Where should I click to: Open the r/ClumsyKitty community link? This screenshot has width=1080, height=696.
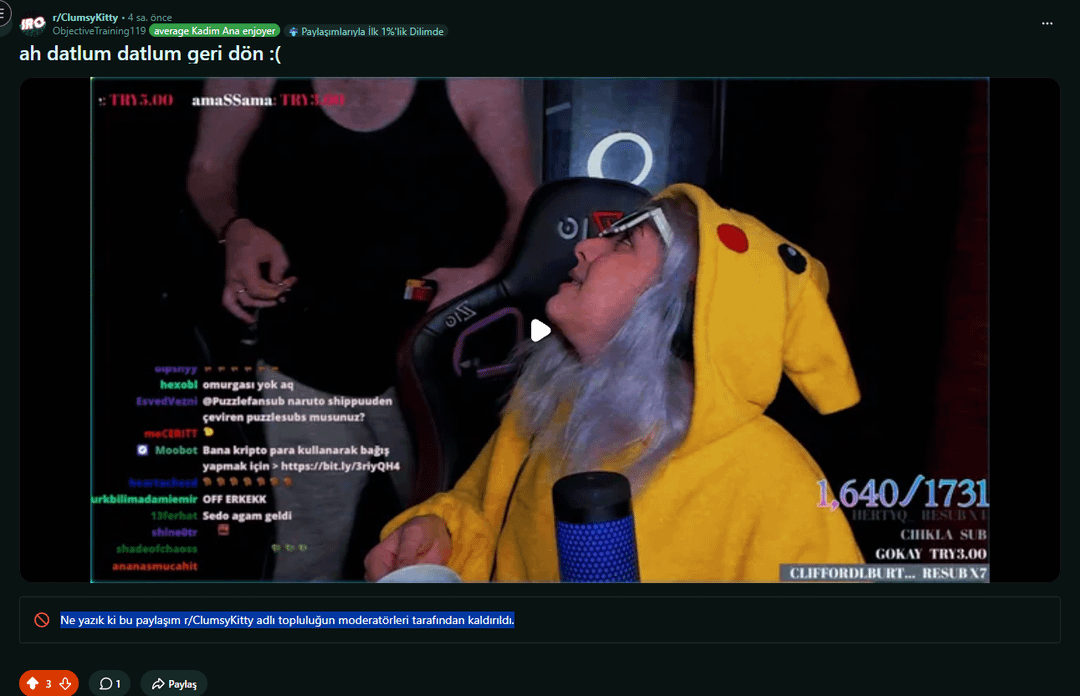[85, 17]
